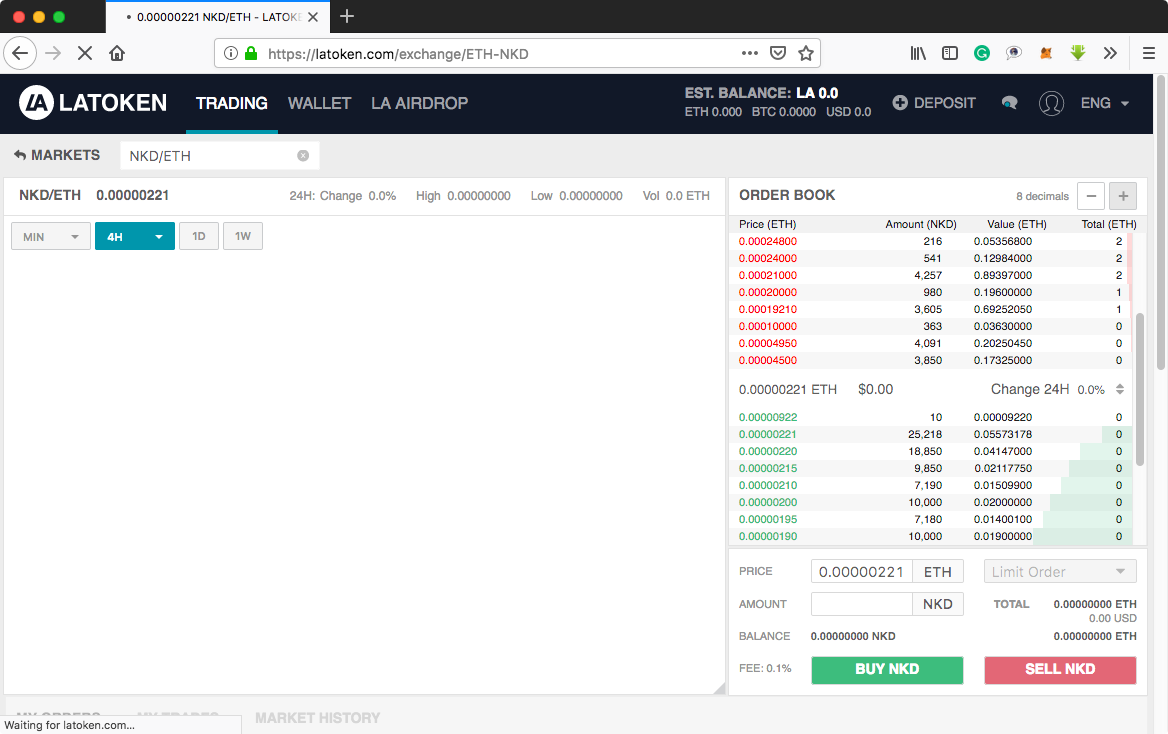This screenshot has height=734, width=1168.
Task: Open the WALLET tab
Action: click(x=320, y=103)
